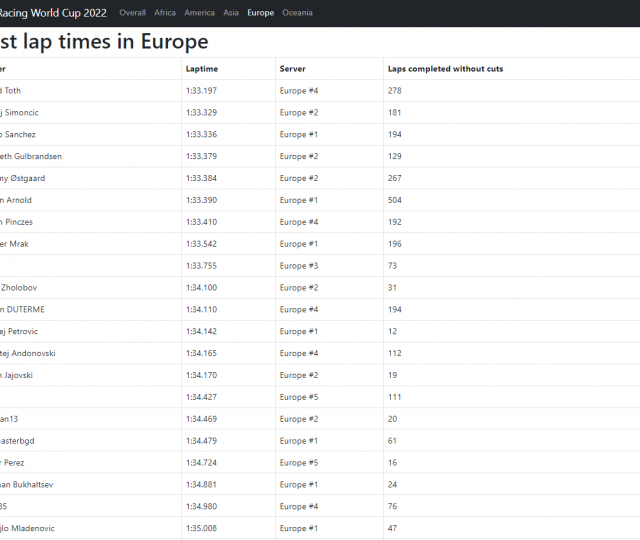The width and height of the screenshot is (640, 540).
Task: Click the Server column header
Action: click(x=292, y=69)
